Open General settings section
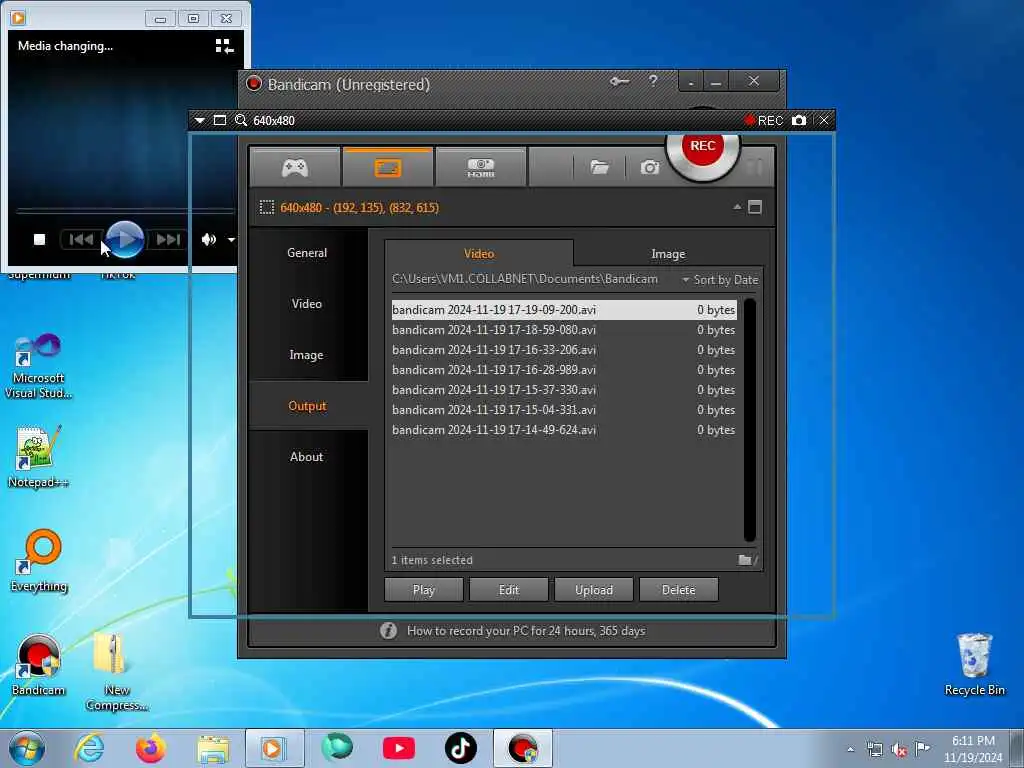Screen dimensions: 1024x768 coord(307,253)
